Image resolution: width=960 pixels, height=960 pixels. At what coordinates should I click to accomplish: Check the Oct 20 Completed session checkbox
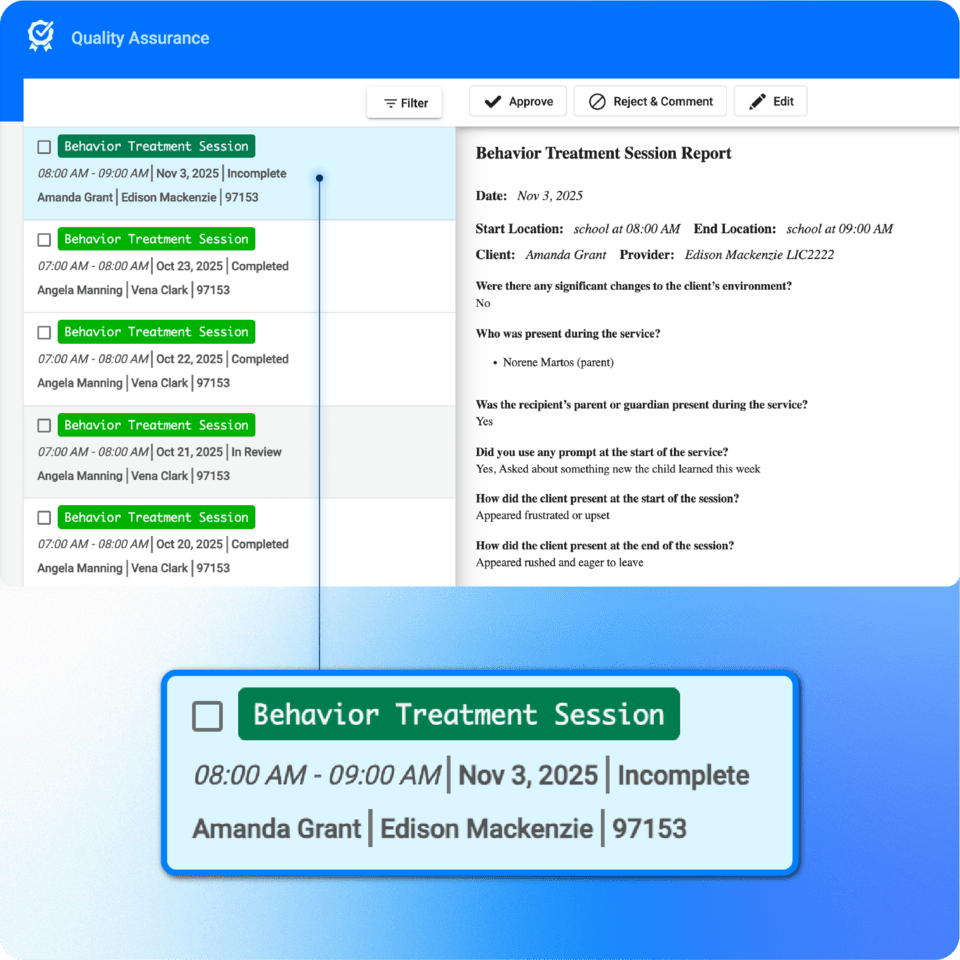(x=44, y=517)
